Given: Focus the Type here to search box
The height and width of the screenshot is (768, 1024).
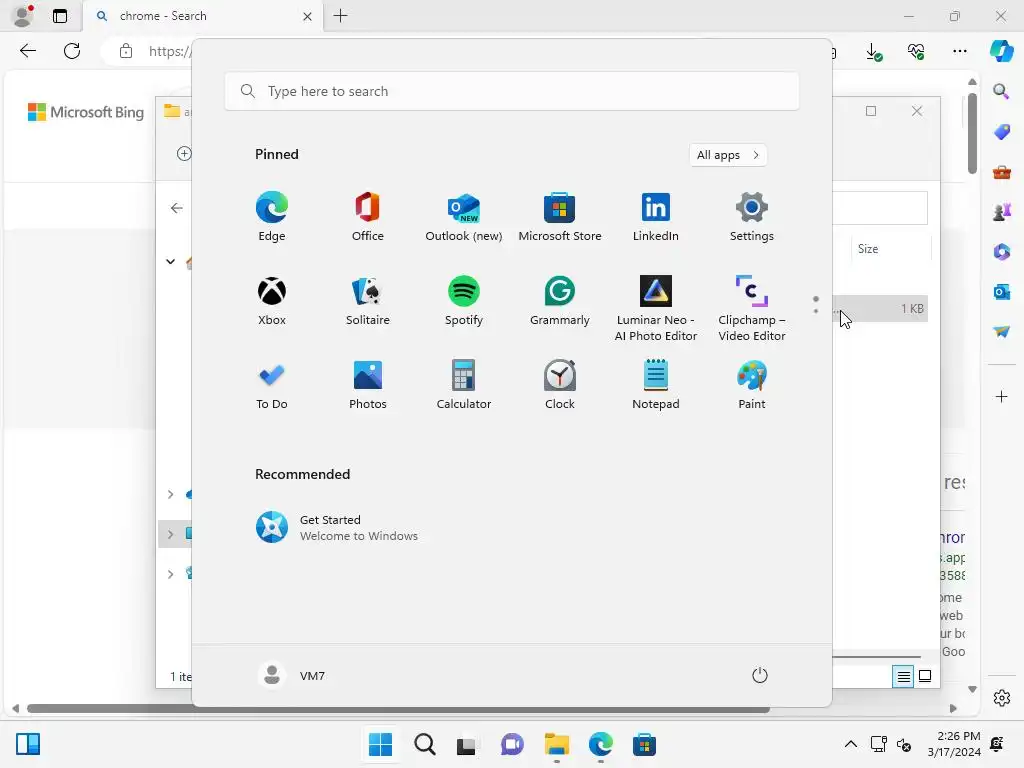Looking at the screenshot, I should (x=511, y=91).
